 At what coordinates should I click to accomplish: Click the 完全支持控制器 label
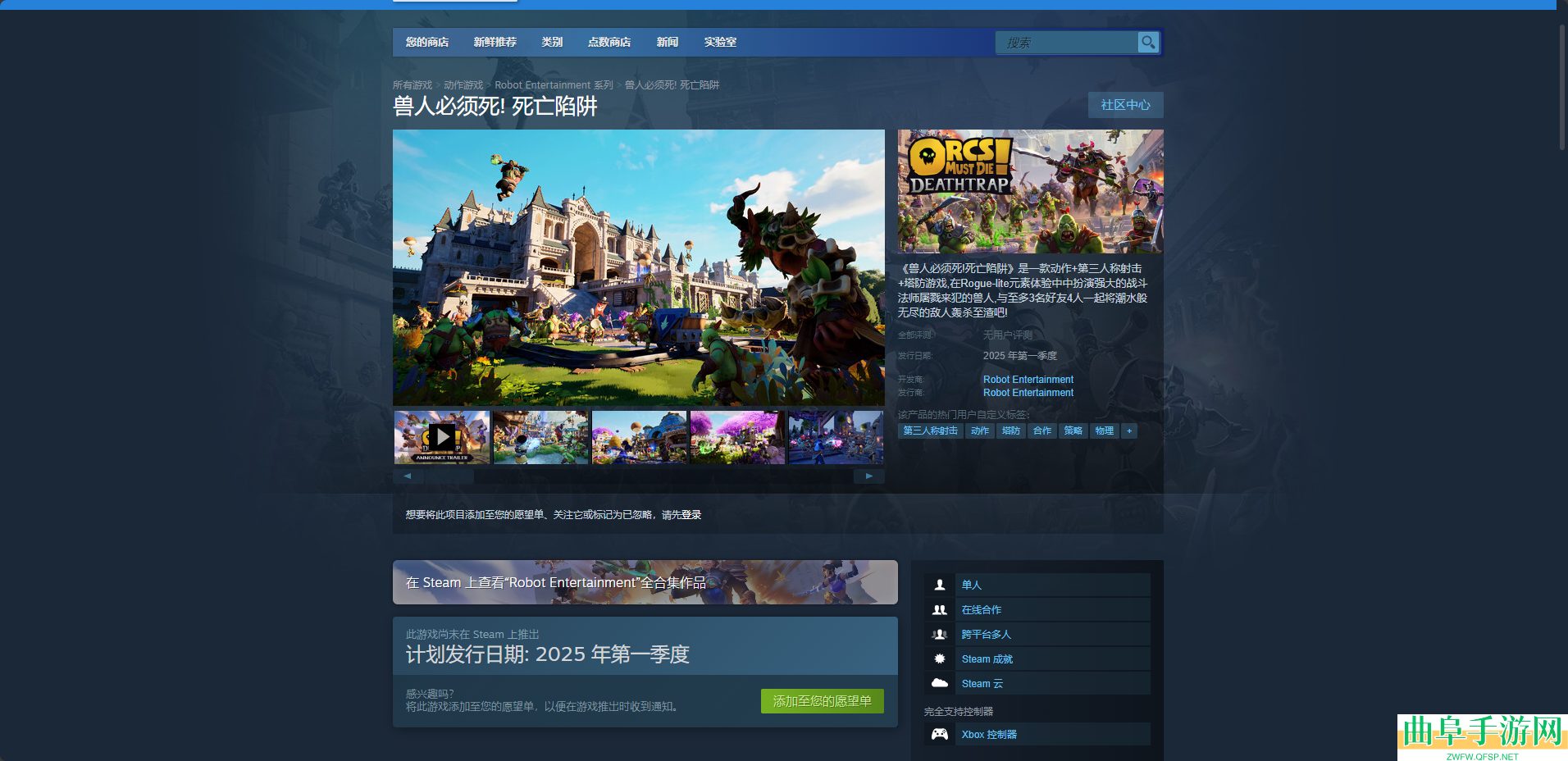pyautogui.click(x=959, y=711)
